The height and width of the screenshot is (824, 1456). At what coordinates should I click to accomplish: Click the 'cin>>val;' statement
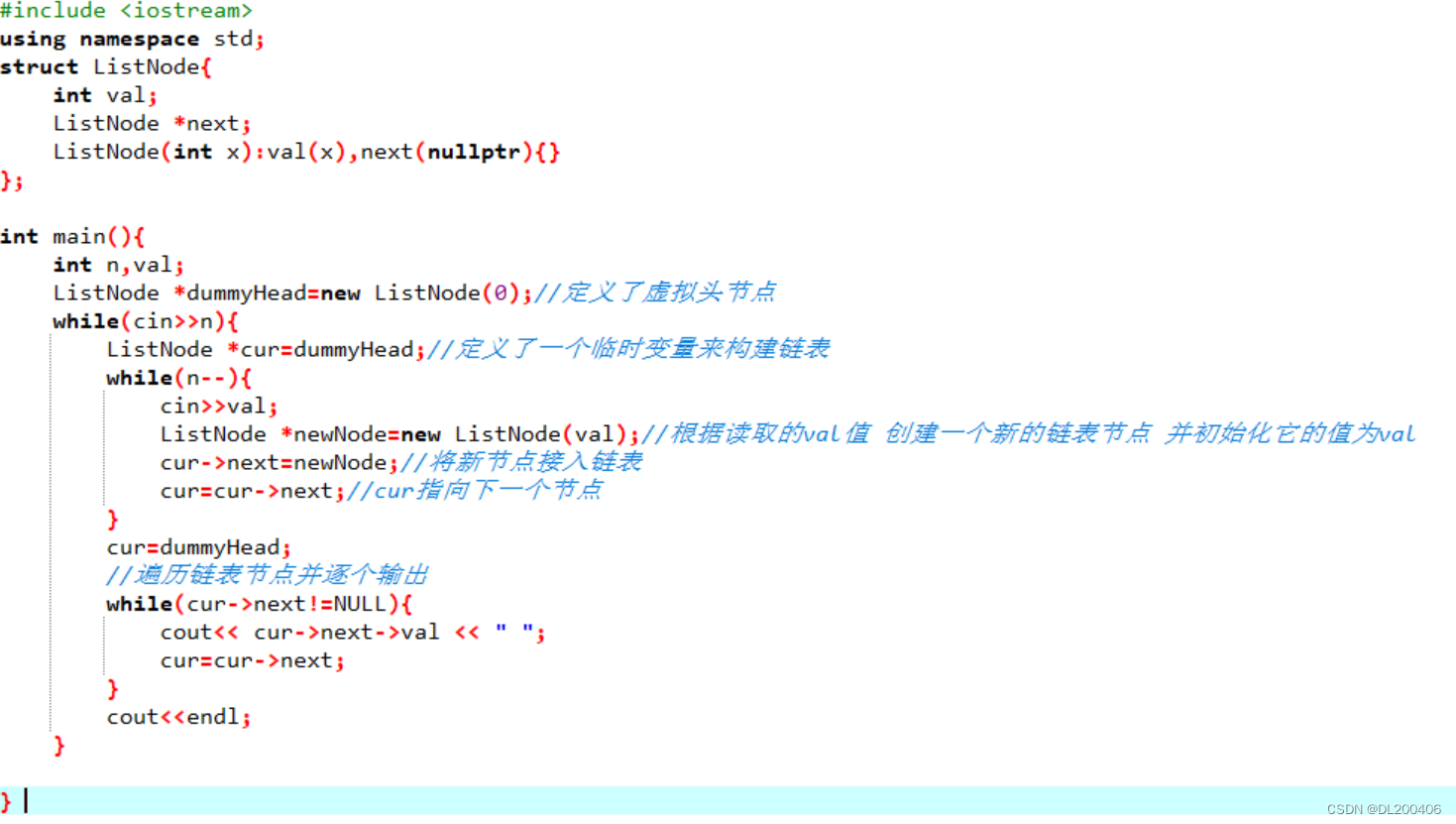point(218,407)
